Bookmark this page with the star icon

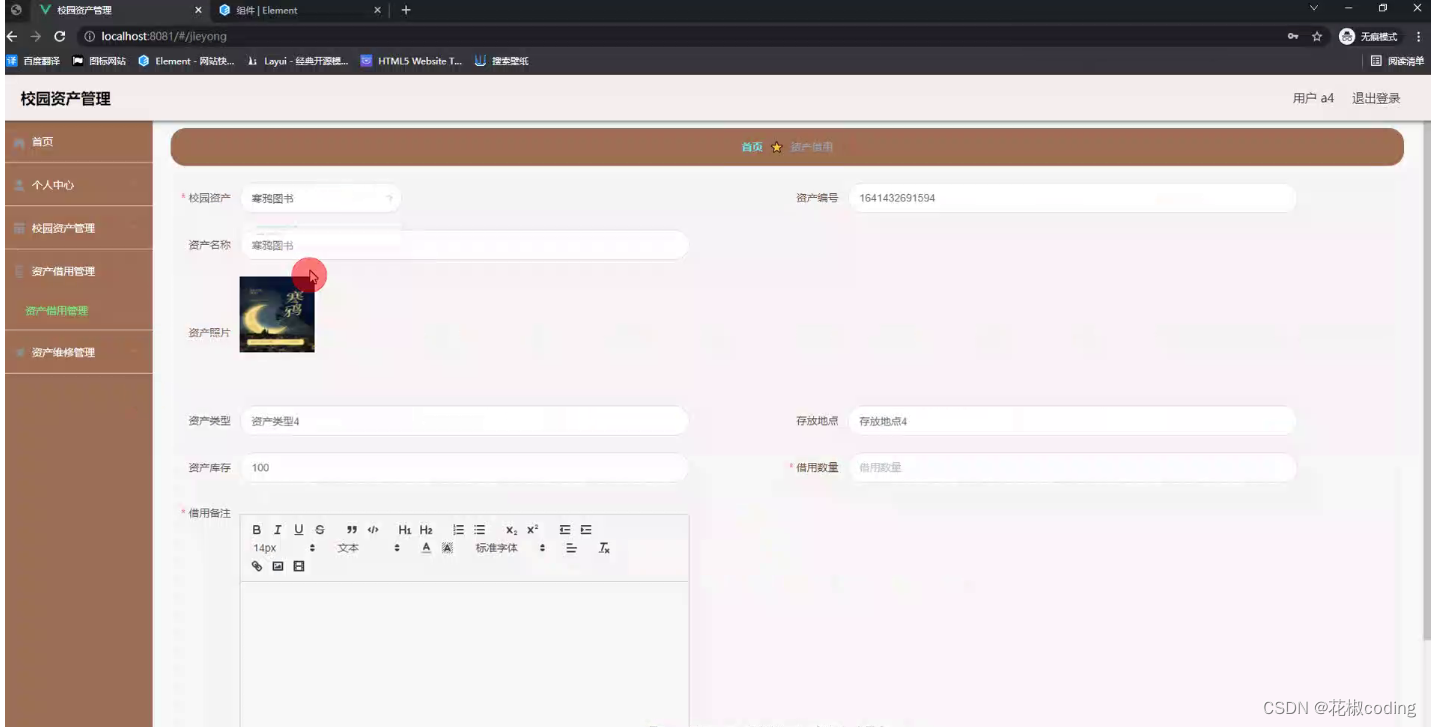click(1317, 36)
